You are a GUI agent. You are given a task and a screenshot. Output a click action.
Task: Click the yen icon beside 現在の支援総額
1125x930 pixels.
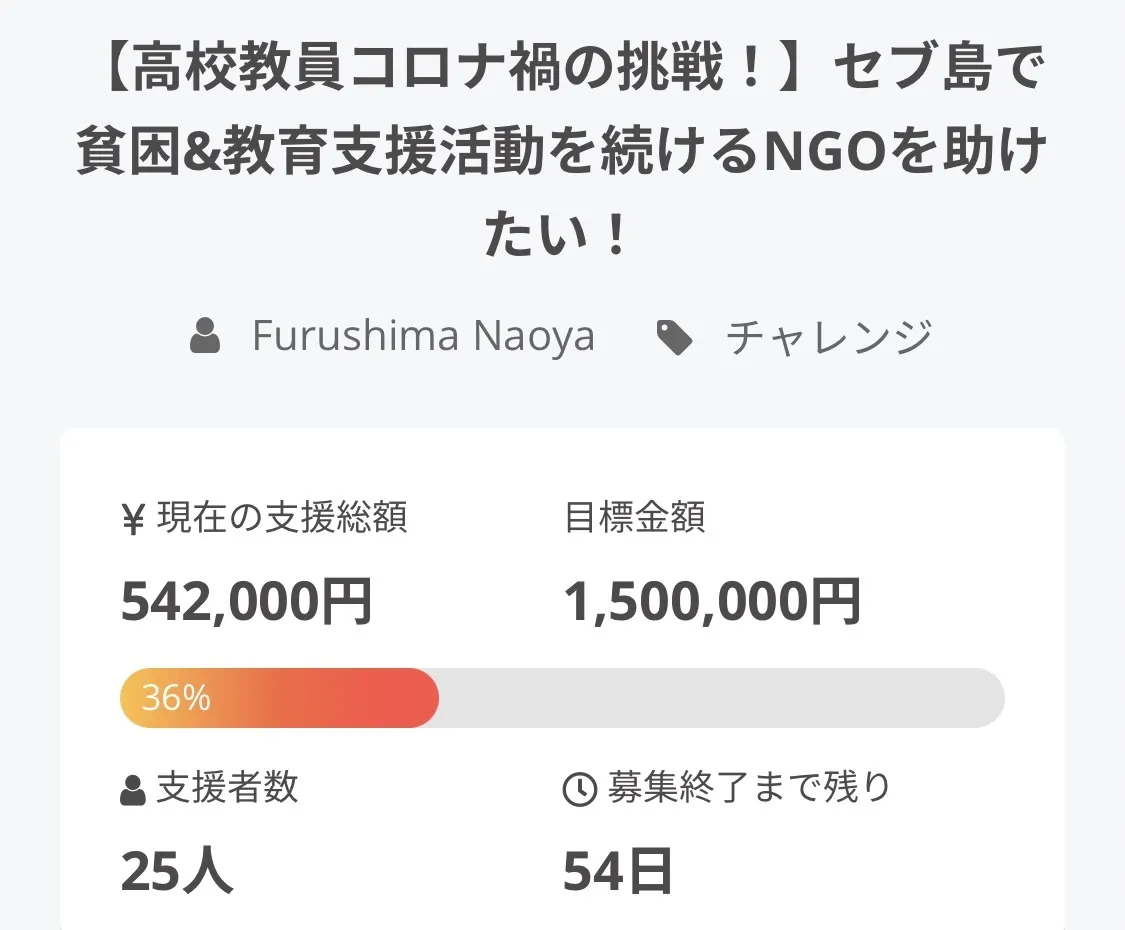click(x=133, y=520)
